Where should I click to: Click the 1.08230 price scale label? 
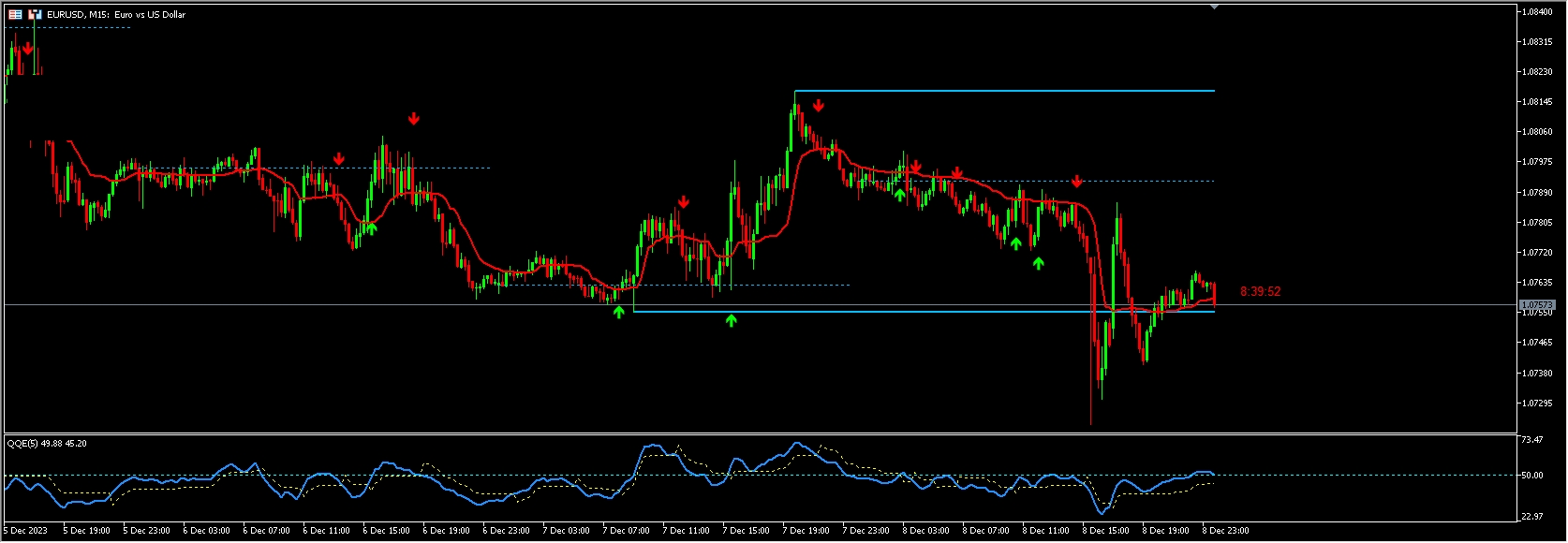coord(1537,71)
